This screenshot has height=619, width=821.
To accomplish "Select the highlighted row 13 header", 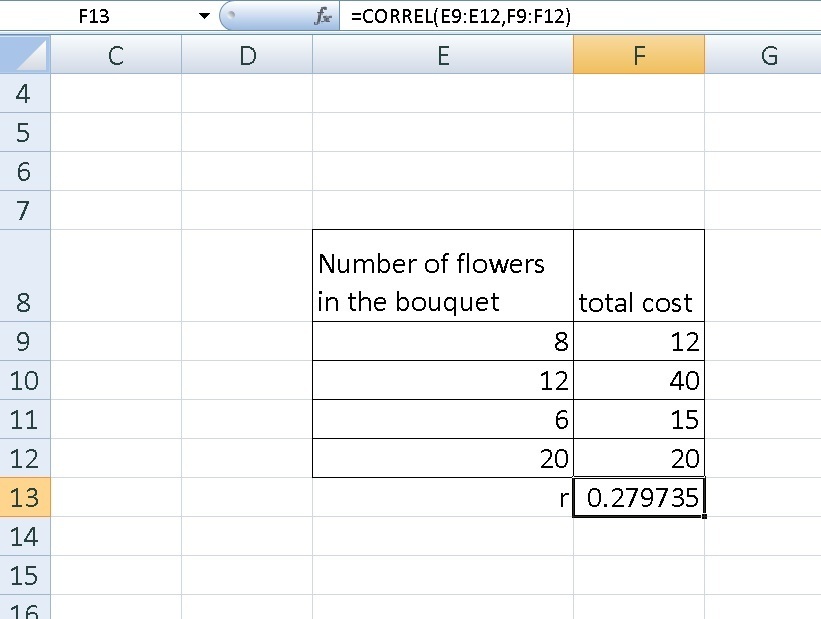I will click(x=24, y=497).
